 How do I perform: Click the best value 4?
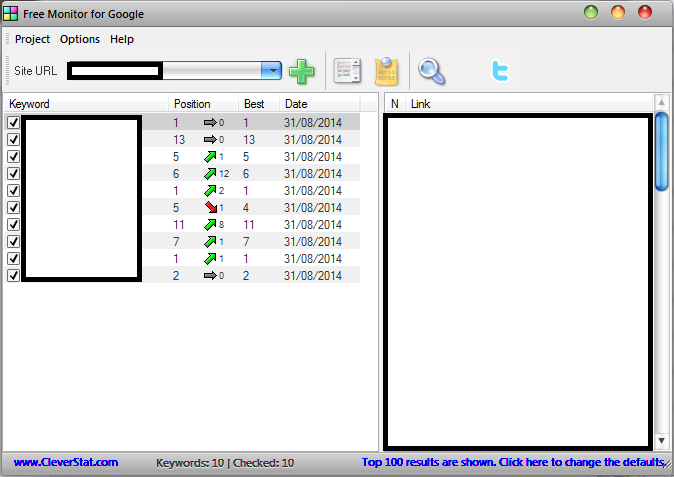pos(246,208)
